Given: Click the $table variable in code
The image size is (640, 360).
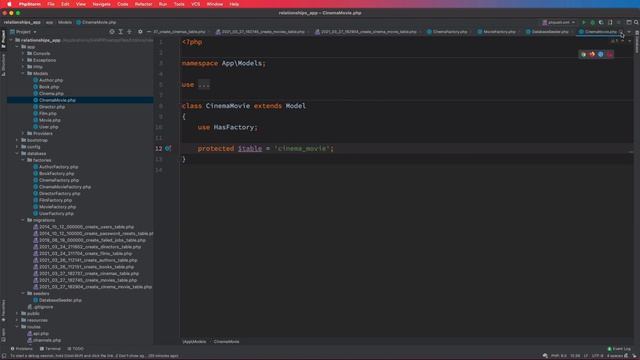Looking at the screenshot, I should (x=250, y=149).
